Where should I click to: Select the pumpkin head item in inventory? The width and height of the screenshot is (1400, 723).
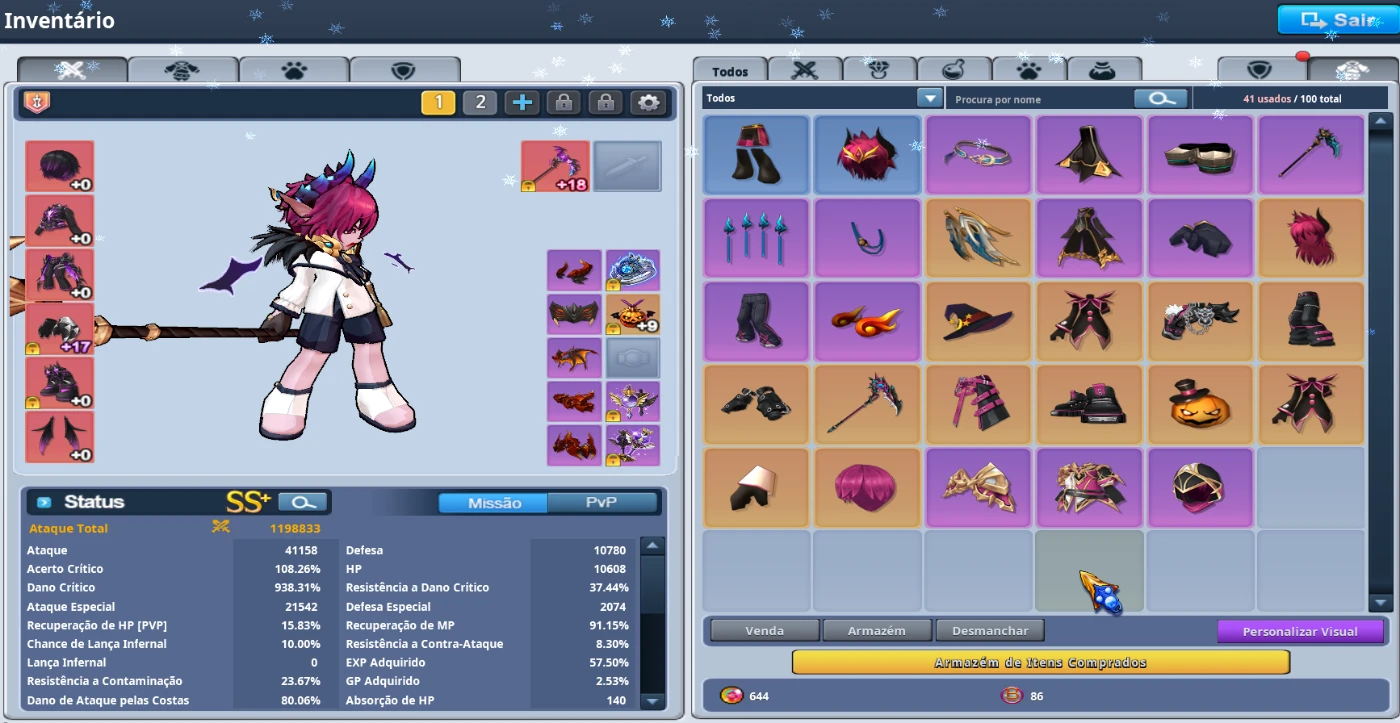click(x=1200, y=404)
